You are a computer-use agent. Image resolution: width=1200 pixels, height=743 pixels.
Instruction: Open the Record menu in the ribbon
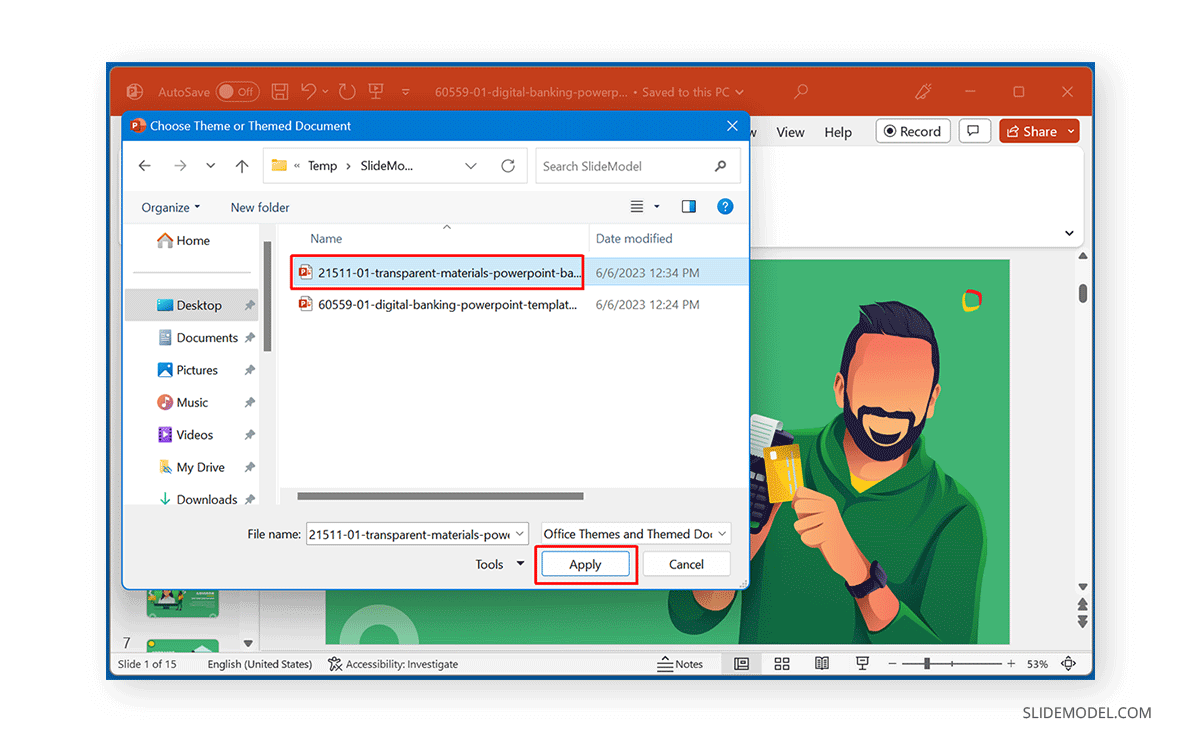tap(912, 130)
